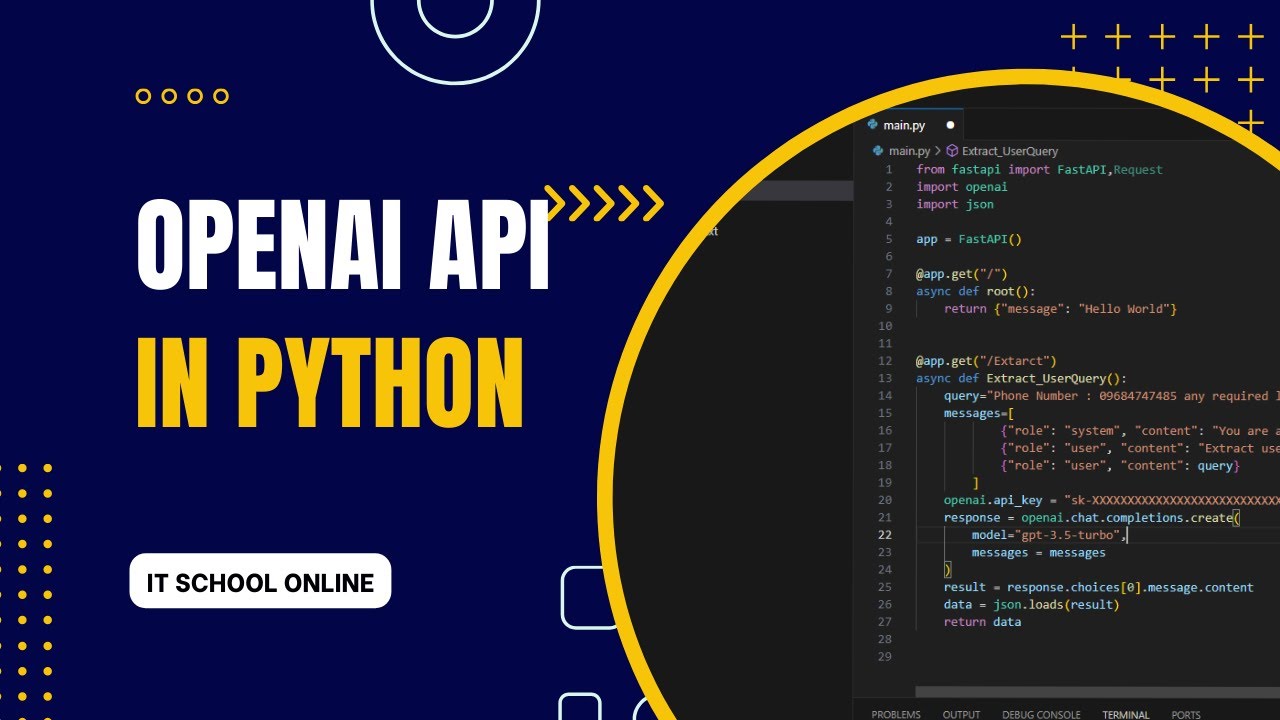Click the 'app = FastAPI()' line
The image size is (1280, 720).
(969, 239)
